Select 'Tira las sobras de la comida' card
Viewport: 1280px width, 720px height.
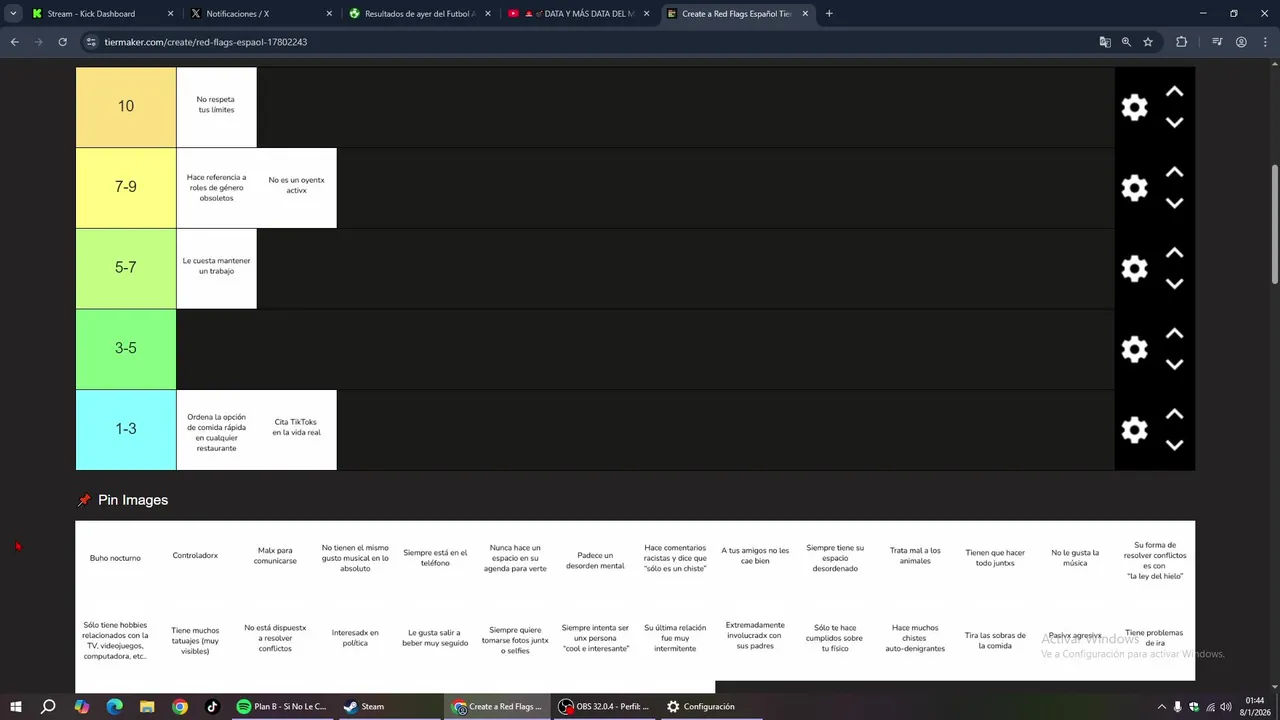(x=995, y=640)
